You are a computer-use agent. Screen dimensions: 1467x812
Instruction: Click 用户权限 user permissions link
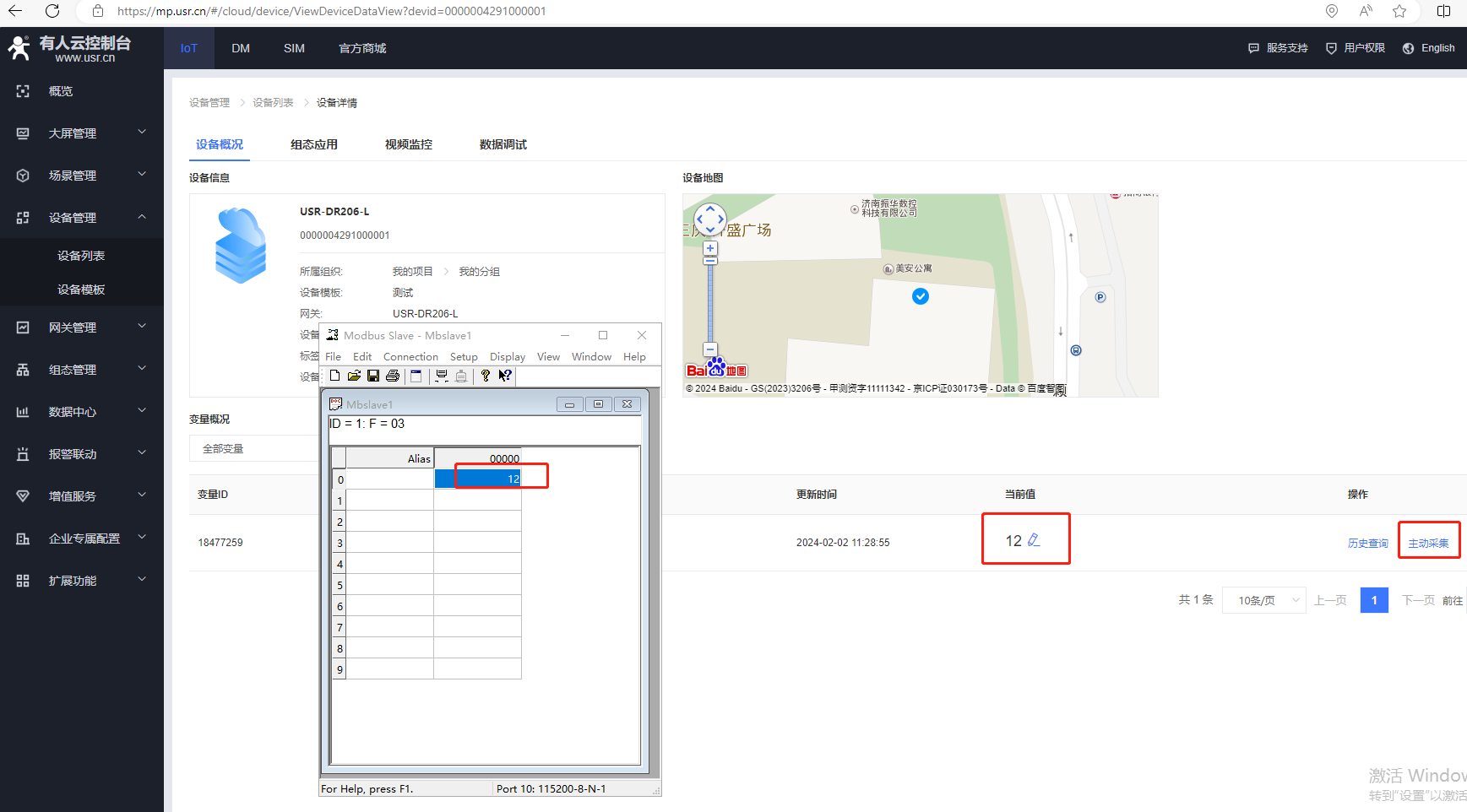1356,48
